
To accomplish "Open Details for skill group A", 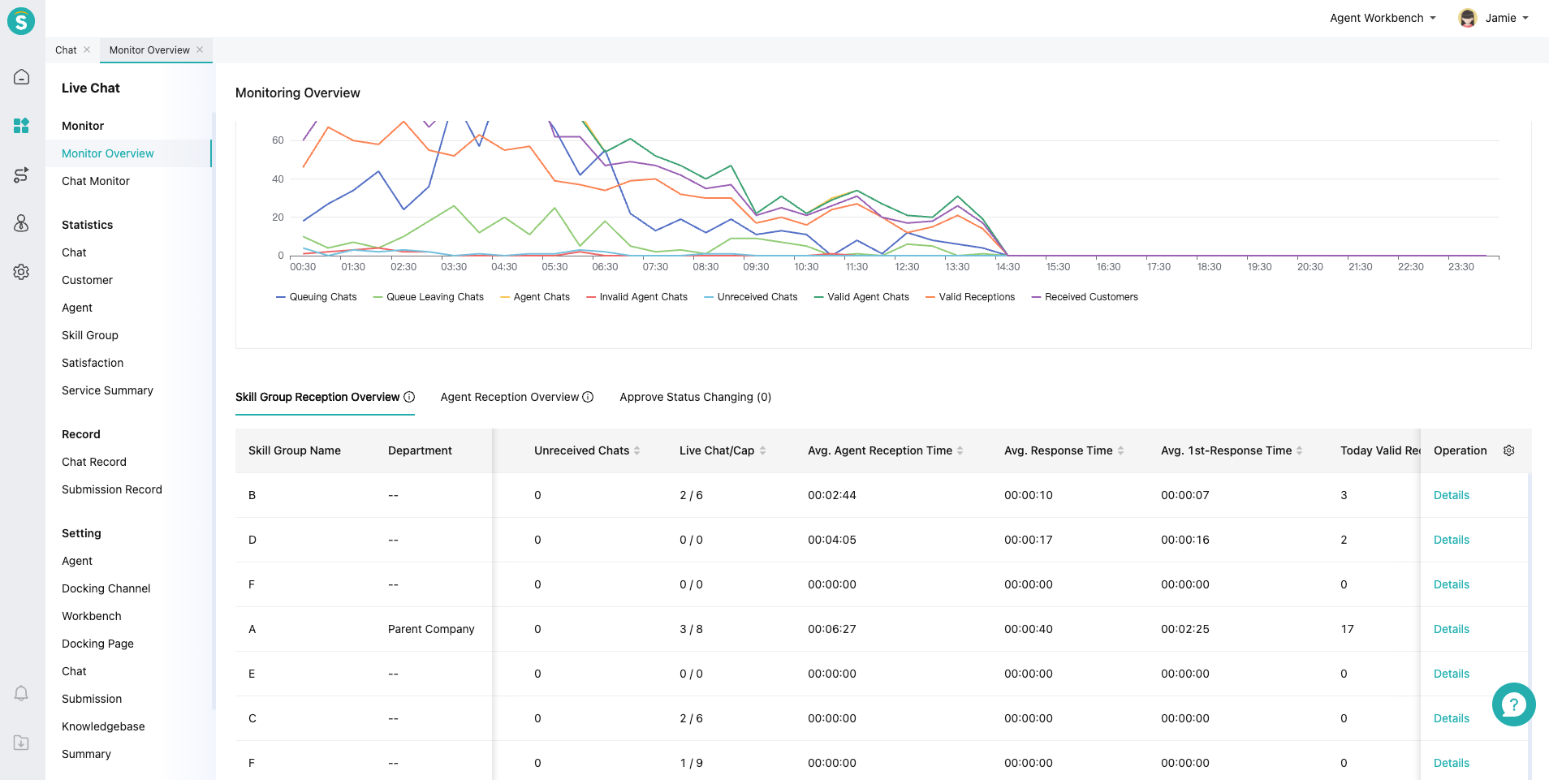I will pyautogui.click(x=1452, y=629).
